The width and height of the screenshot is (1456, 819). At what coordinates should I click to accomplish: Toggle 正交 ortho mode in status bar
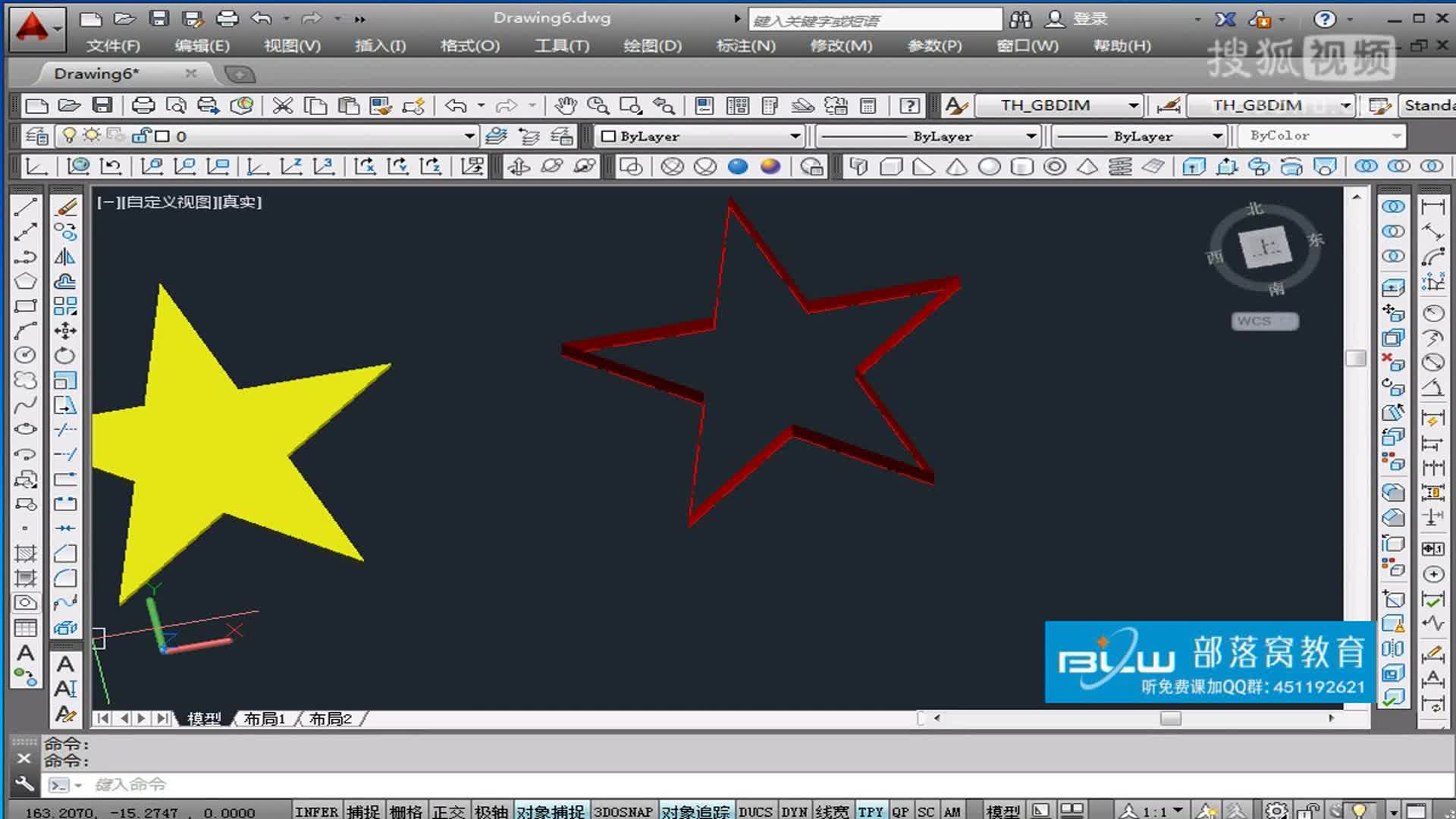[x=448, y=811]
